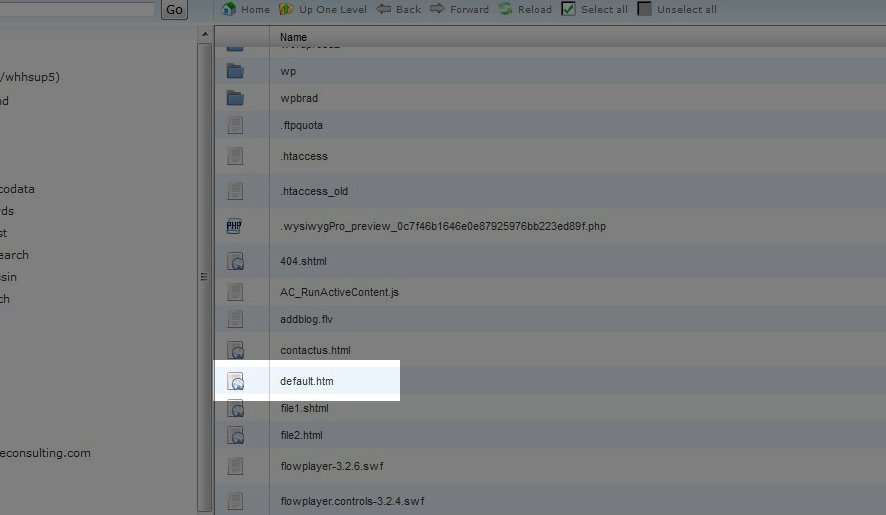
Task: Select the flowplayer-3.2.6.swf file
Action: point(329,466)
